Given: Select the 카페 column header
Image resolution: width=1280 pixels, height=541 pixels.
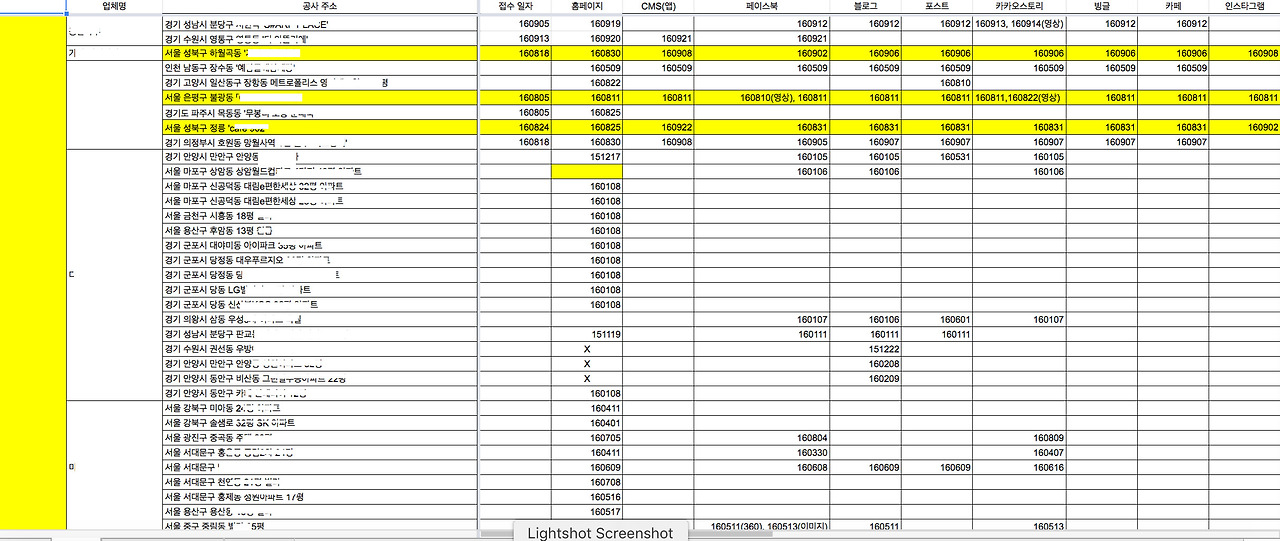Looking at the screenshot, I should pos(1173,6).
